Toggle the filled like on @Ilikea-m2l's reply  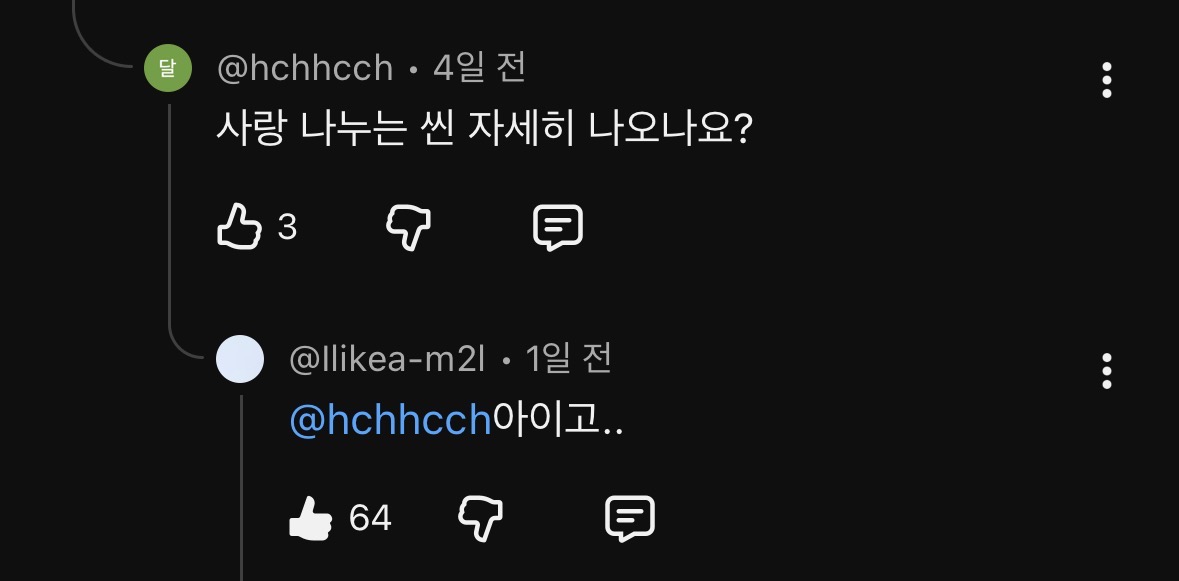pos(310,518)
